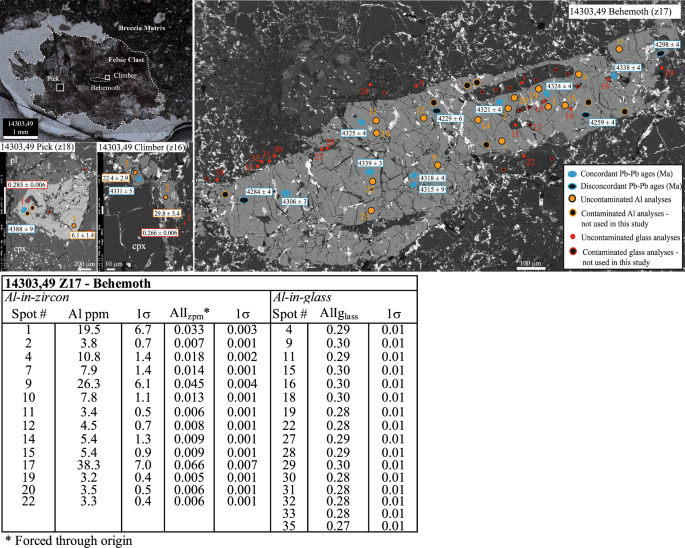This screenshot has width=685, height=548.
Task: Click the '0.27' value for glass spot 35
Action: pos(338,525)
